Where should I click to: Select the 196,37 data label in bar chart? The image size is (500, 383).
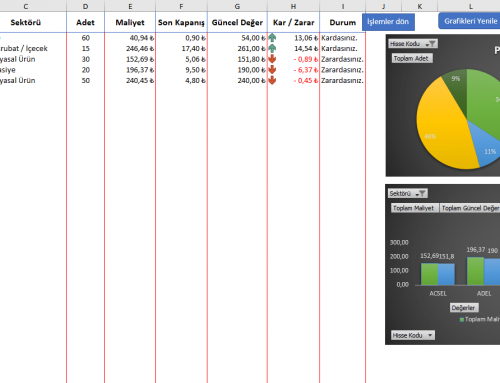tap(476, 249)
